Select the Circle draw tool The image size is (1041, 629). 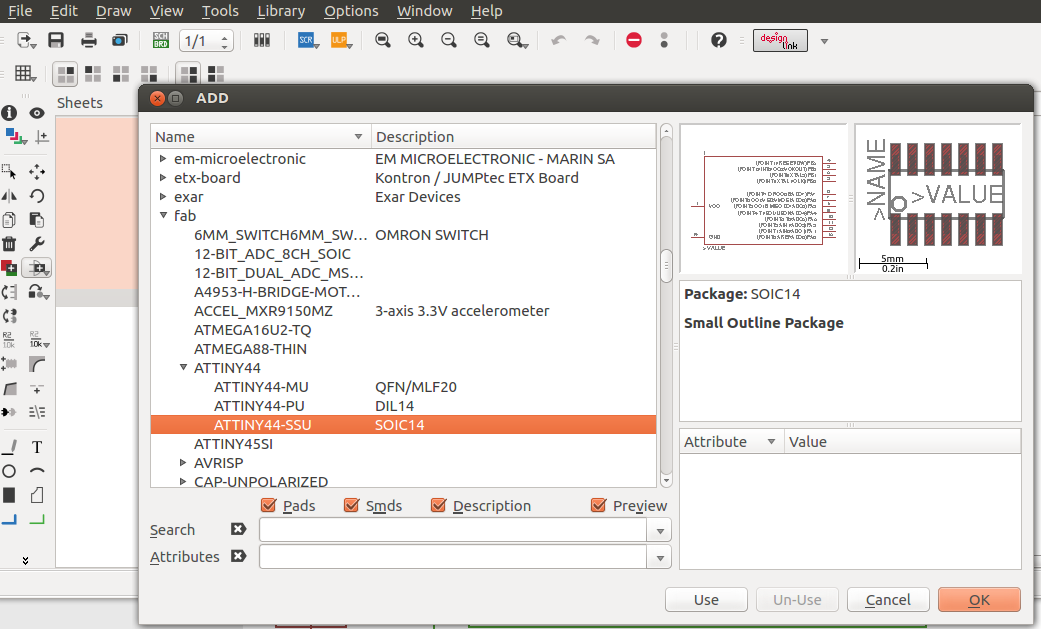[9, 471]
